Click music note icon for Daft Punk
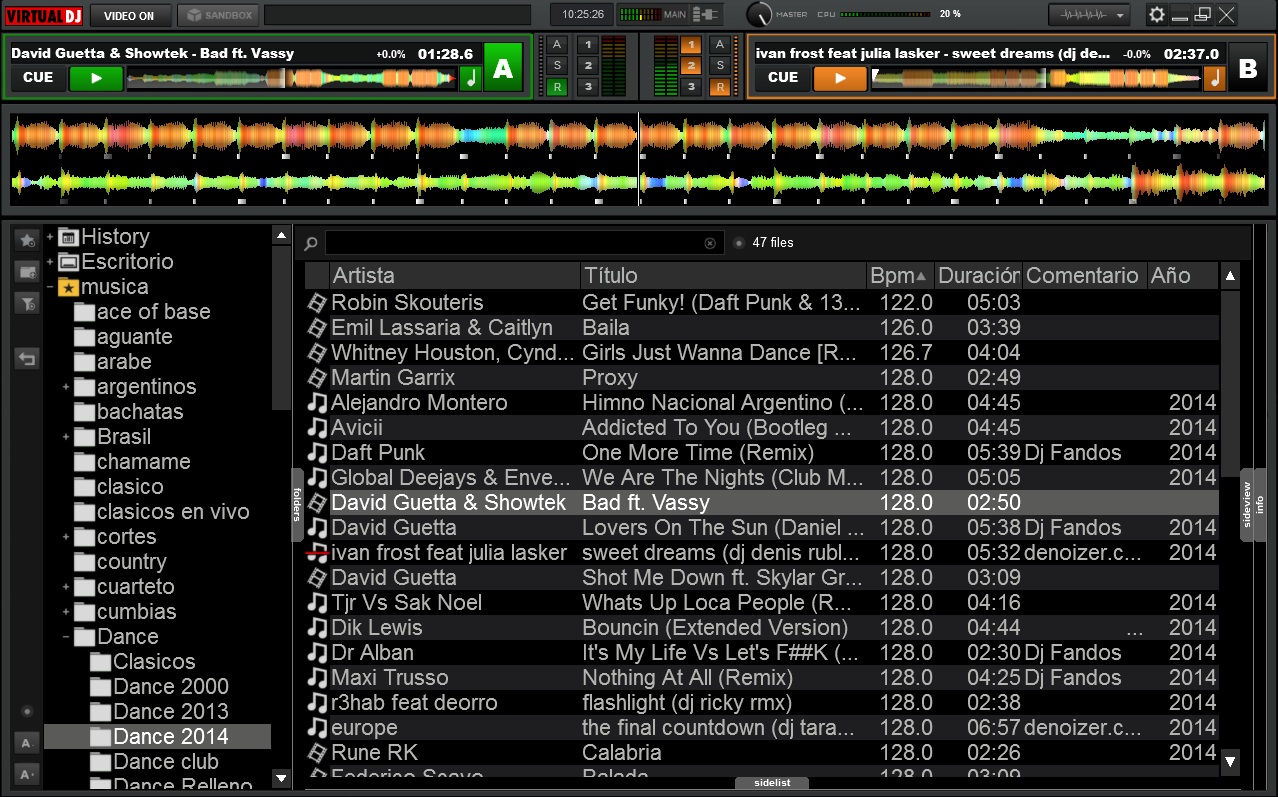 [317, 452]
